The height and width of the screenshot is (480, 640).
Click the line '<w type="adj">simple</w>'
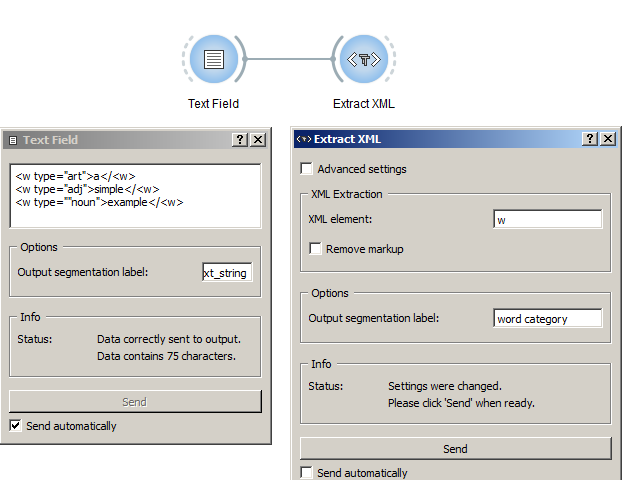(87, 189)
